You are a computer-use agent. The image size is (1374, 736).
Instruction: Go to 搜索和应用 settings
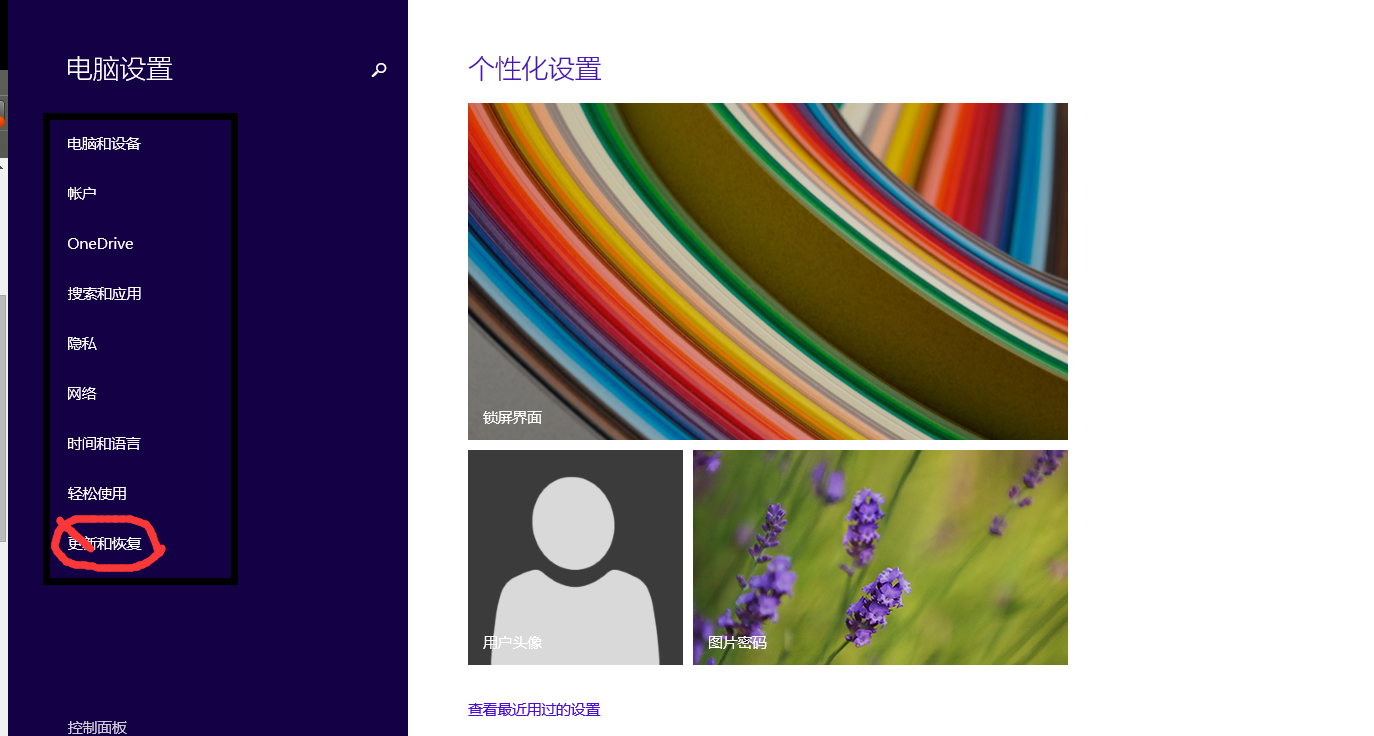coord(104,294)
